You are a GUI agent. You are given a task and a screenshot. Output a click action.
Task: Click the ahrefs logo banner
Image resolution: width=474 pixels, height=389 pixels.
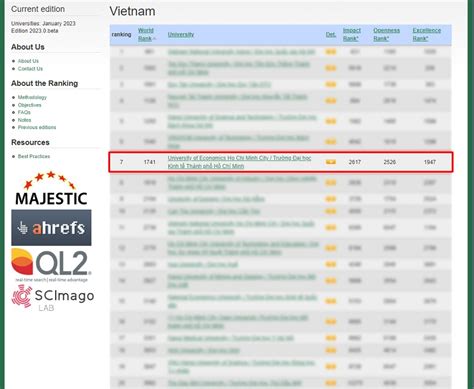(51, 228)
